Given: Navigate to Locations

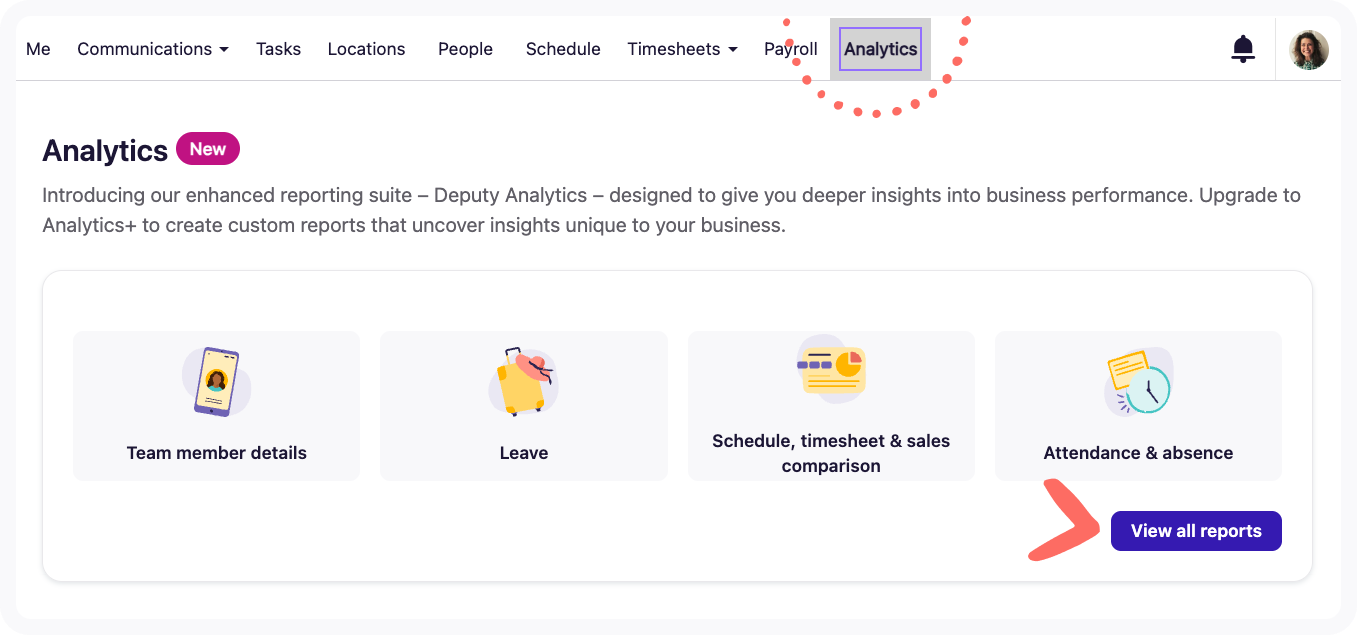Looking at the screenshot, I should click(366, 49).
